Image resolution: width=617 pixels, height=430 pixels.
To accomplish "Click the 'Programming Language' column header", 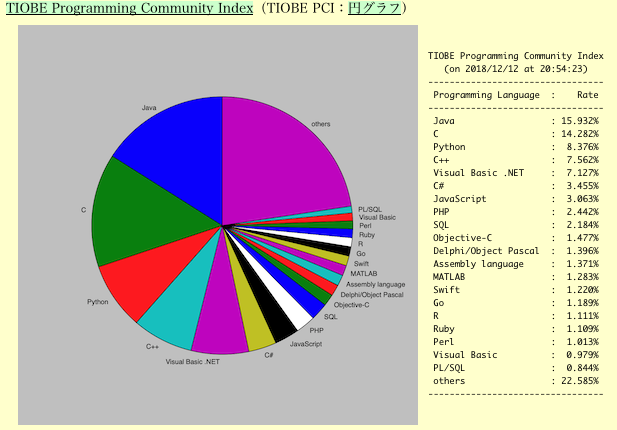I will click(x=486, y=95).
